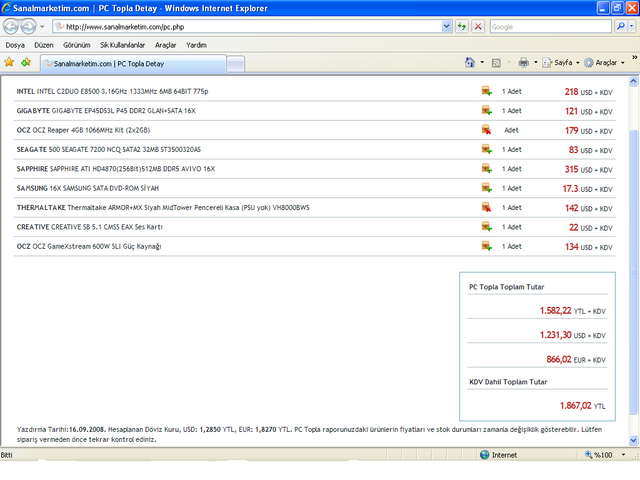Open the Sık Kullanılanlar menu

click(x=122, y=45)
